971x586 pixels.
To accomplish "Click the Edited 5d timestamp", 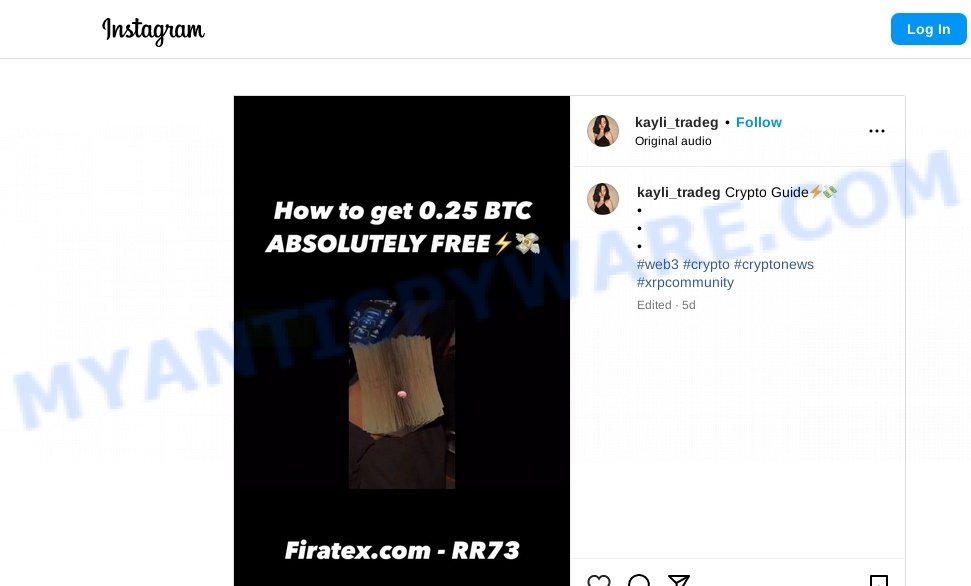I will pos(666,305).
